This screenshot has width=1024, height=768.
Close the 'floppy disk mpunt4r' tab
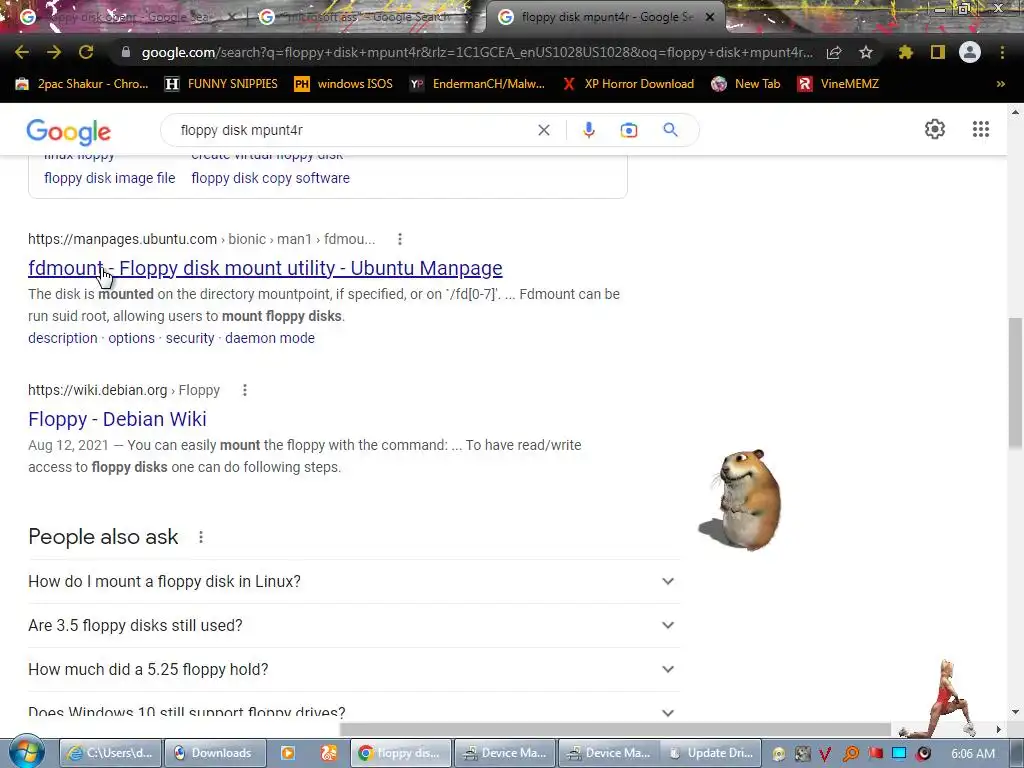(710, 18)
